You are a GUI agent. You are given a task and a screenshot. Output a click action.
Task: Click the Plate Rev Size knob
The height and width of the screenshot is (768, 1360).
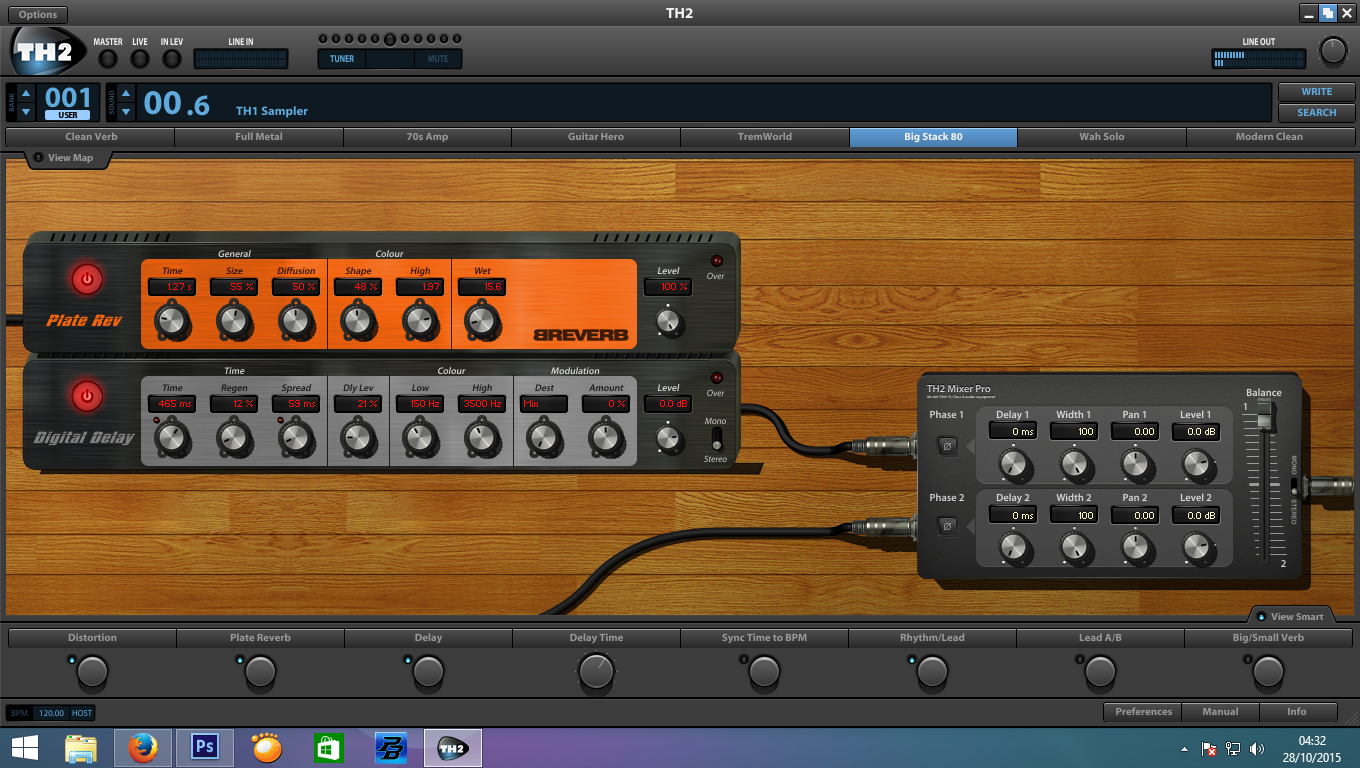coord(234,321)
